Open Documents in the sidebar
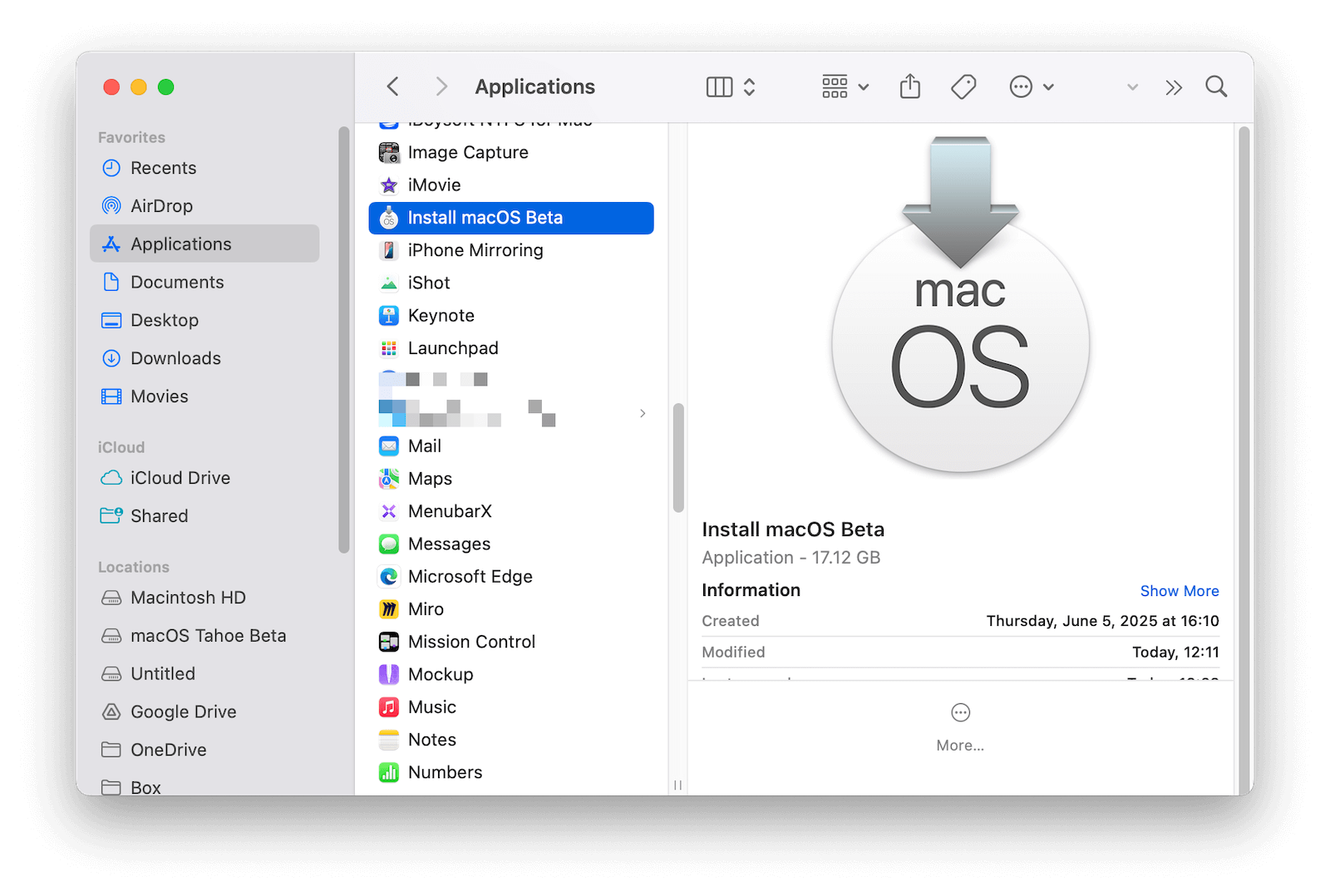This screenshot has height=896, width=1330. [x=204, y=282]
